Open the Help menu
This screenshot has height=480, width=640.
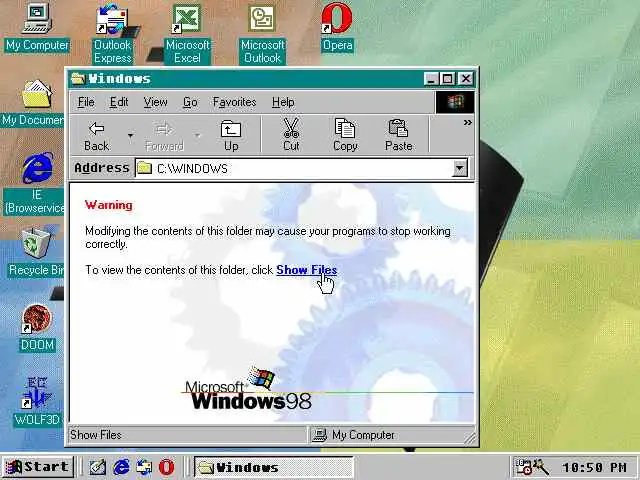point(283,102)
